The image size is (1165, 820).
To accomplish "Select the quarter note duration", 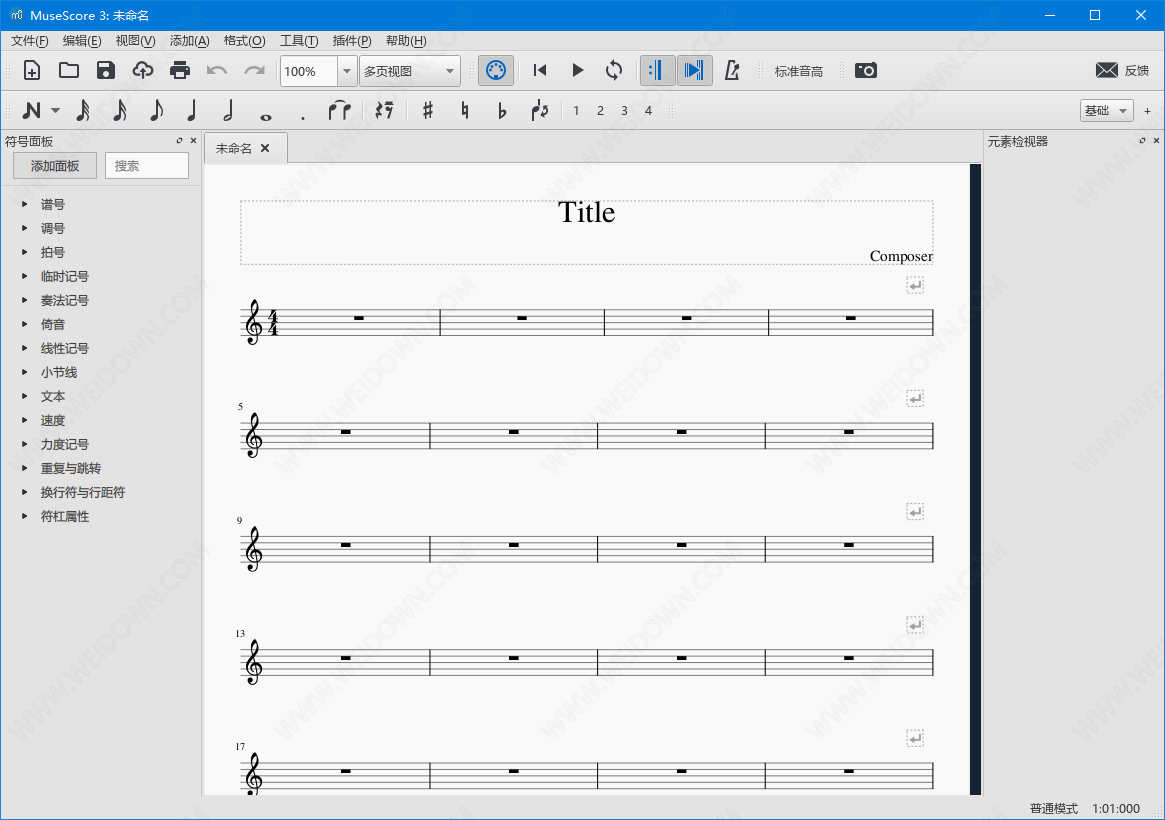I will 192,111.
